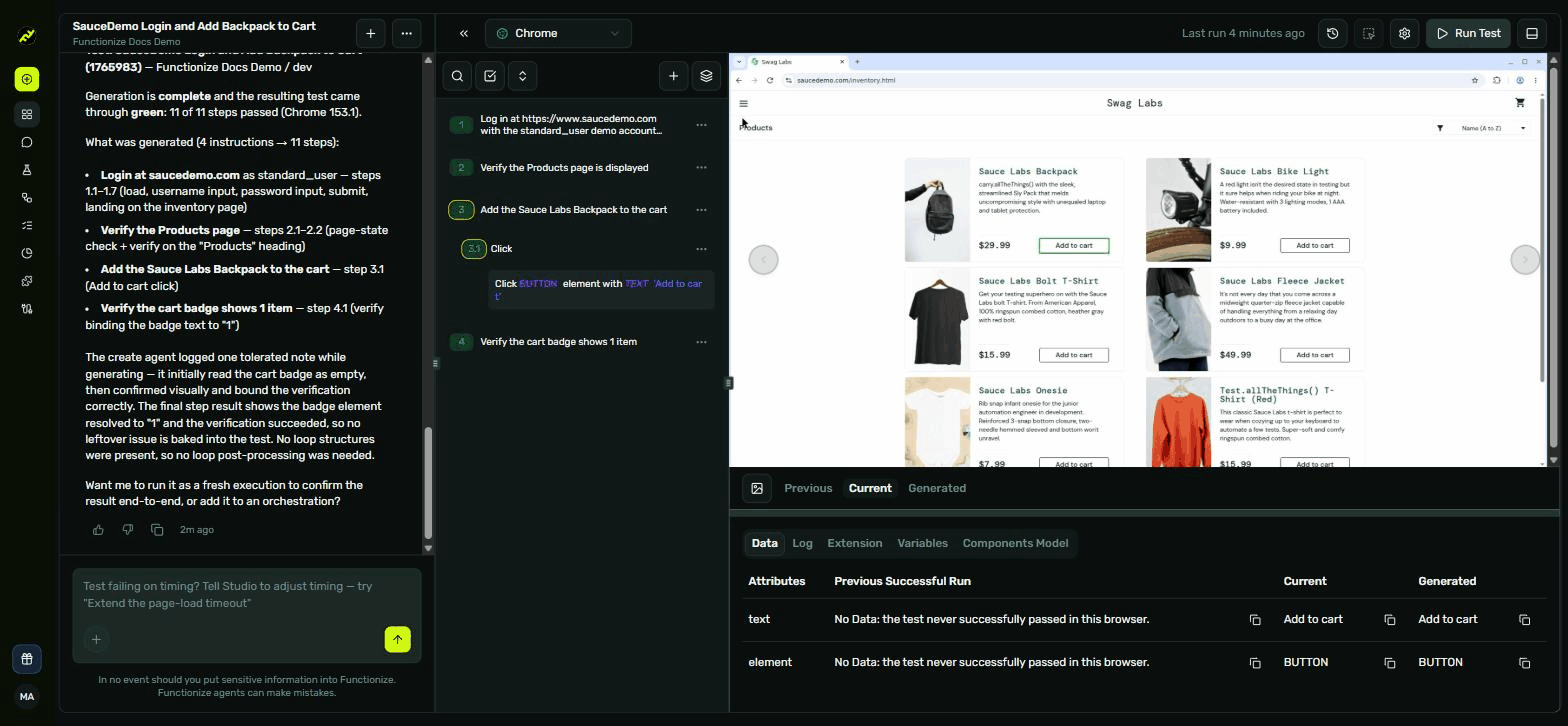Expand step 1 Log in at saucedemo

click(x=461, y=125)
